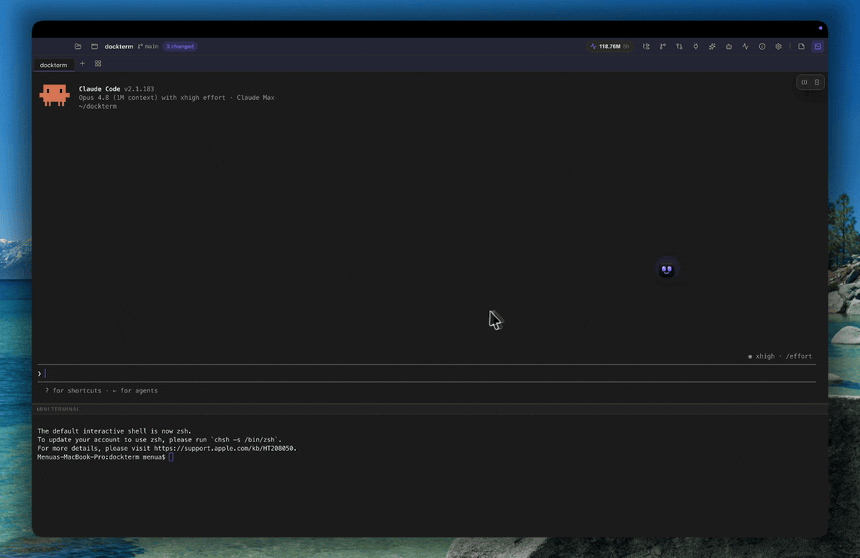
Task: Click the up-down sync arrows icon
Action: [679, 47]
